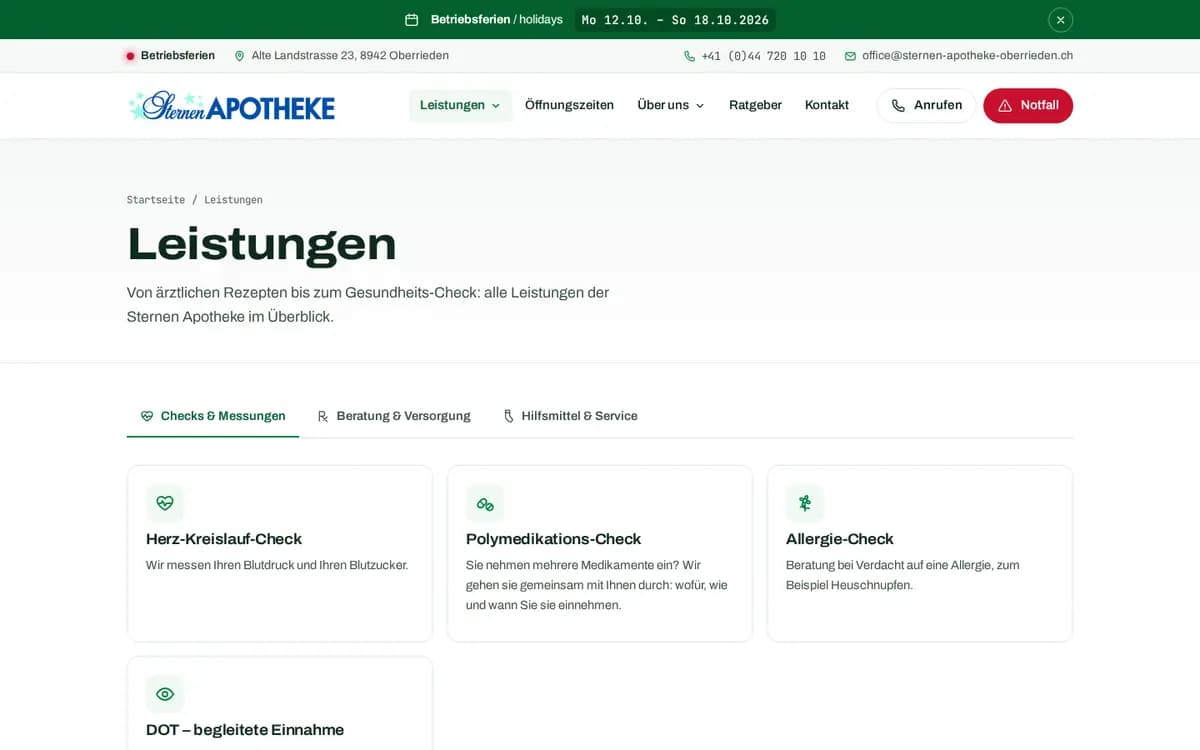Click the phone icon beside +41 number
The image size is (1200, 750).
(689, 56)
